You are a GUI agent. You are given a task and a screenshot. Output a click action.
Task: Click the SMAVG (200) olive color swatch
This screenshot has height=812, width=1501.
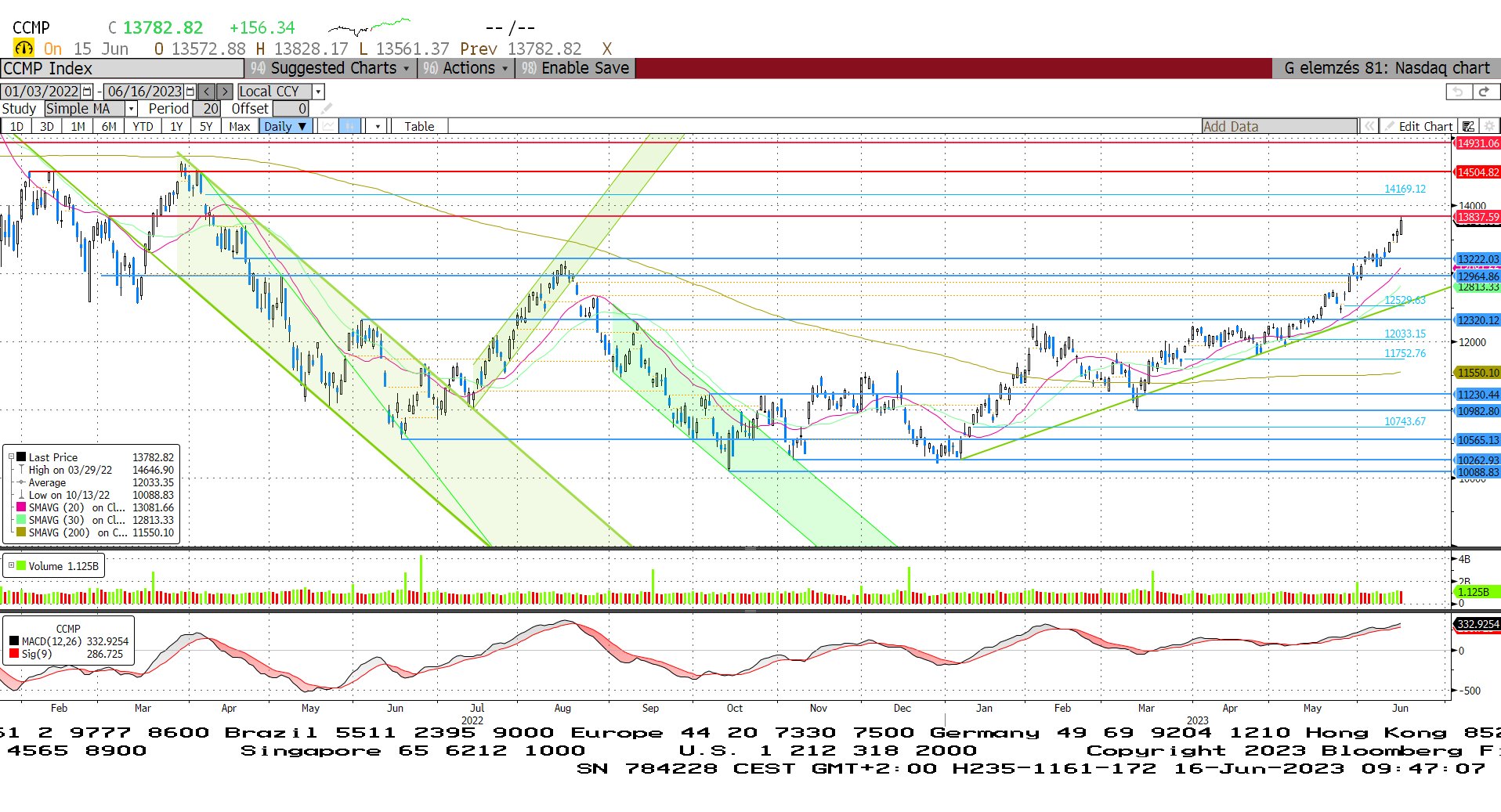(22, 532)
